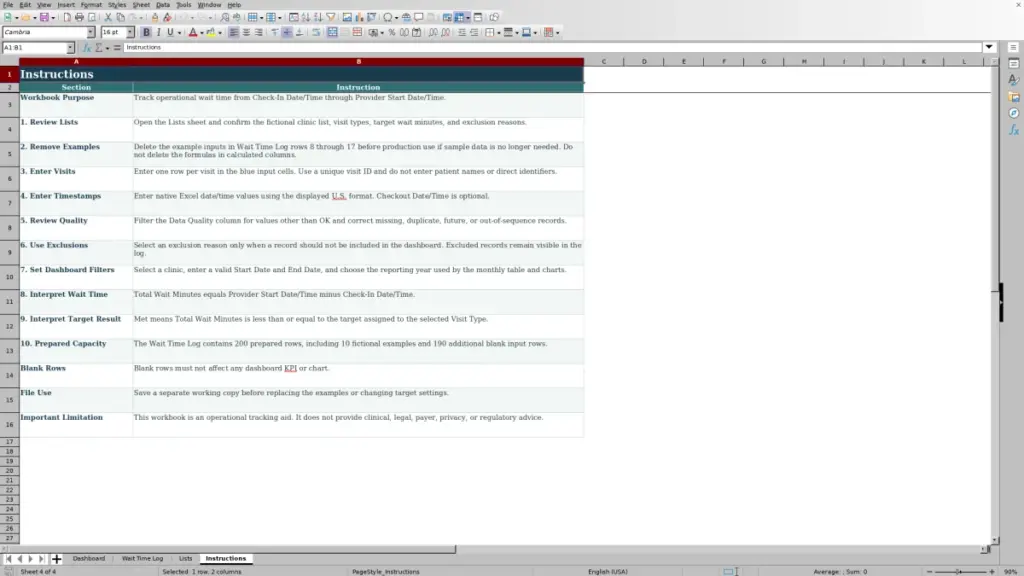This screenshot has width=1024, height=576.
Task: Click the Cut scissors icon
Action: (x=108, y=18)
